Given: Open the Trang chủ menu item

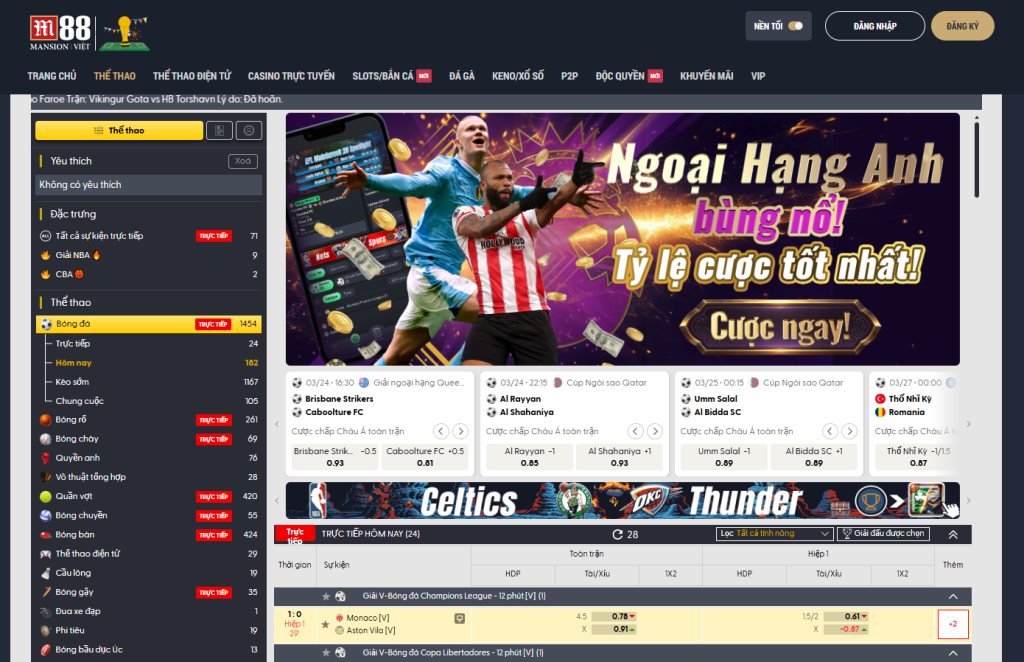Looking at the screenshot, I should point(52,76).
